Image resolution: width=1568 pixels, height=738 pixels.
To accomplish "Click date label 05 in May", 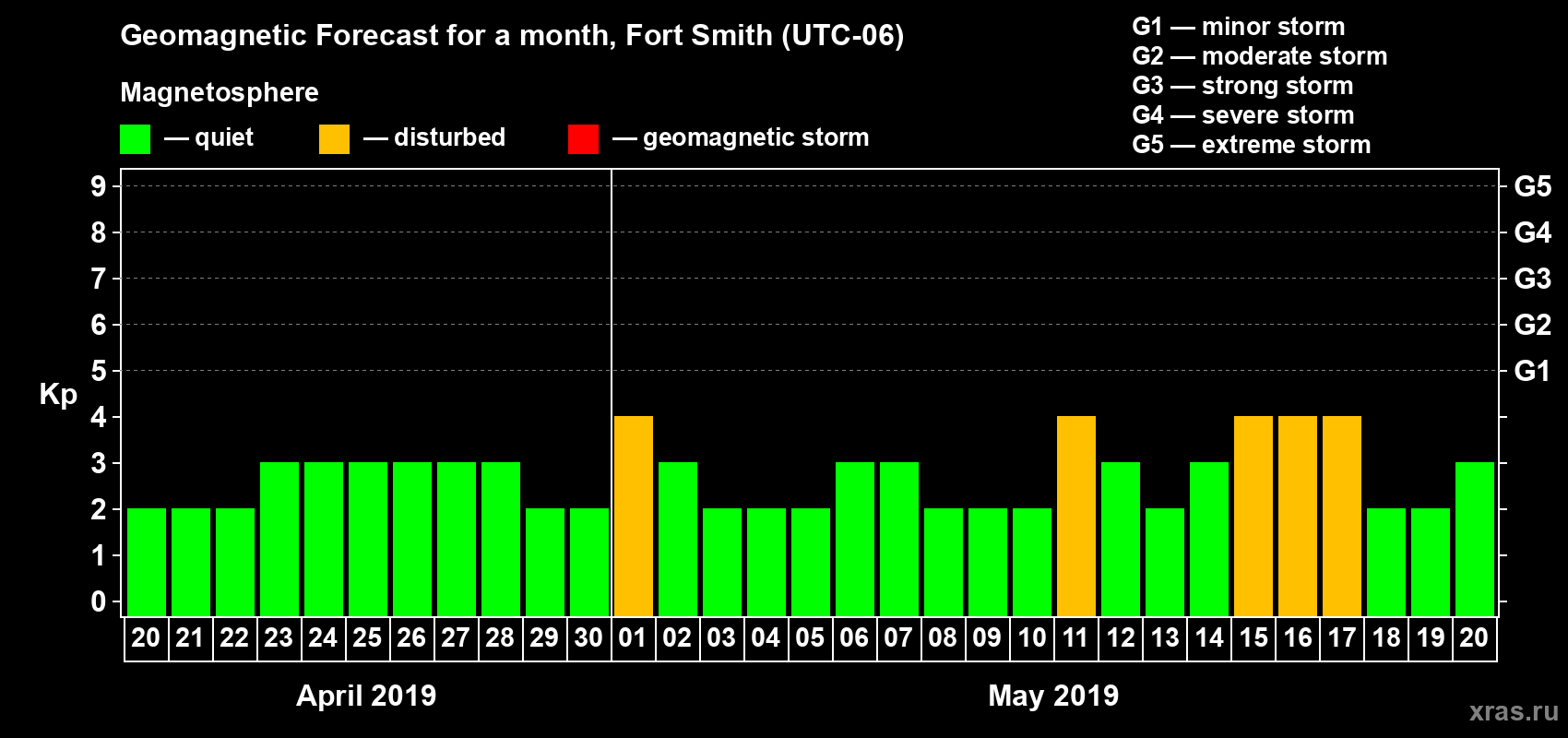I will pos(810,638).
